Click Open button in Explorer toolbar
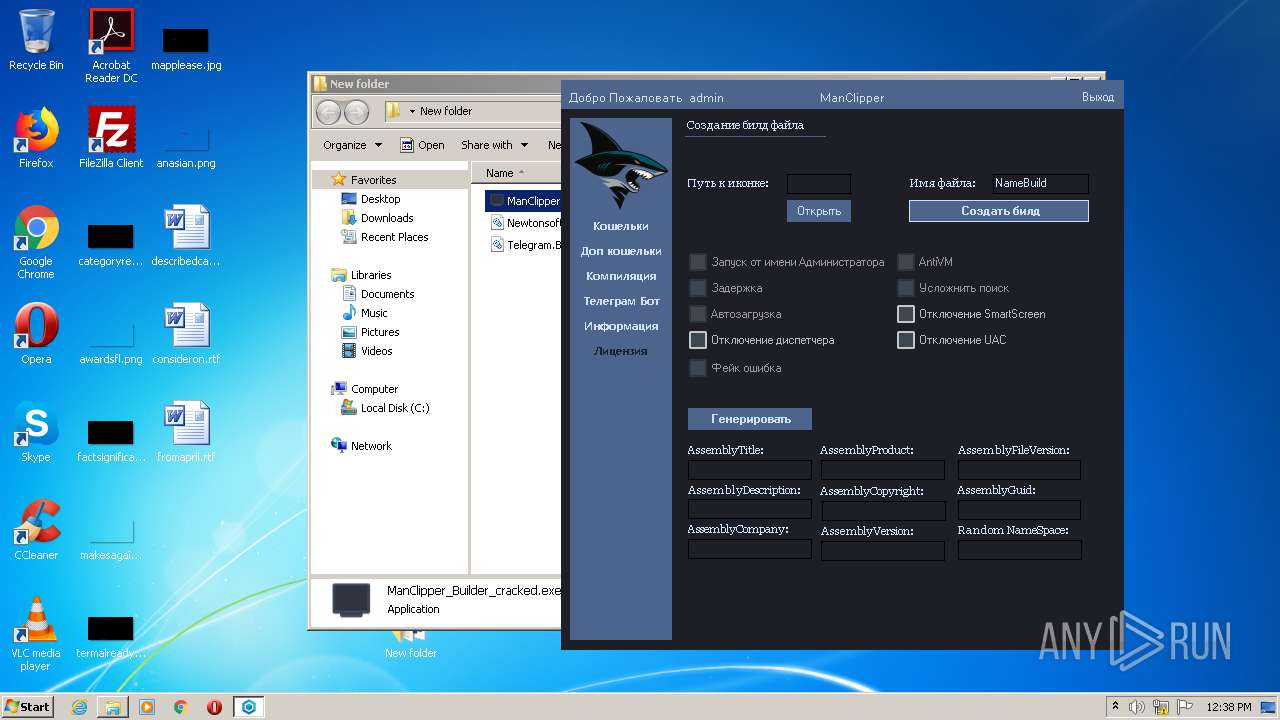Screen dimensions: 1280x720 [422, 145]
